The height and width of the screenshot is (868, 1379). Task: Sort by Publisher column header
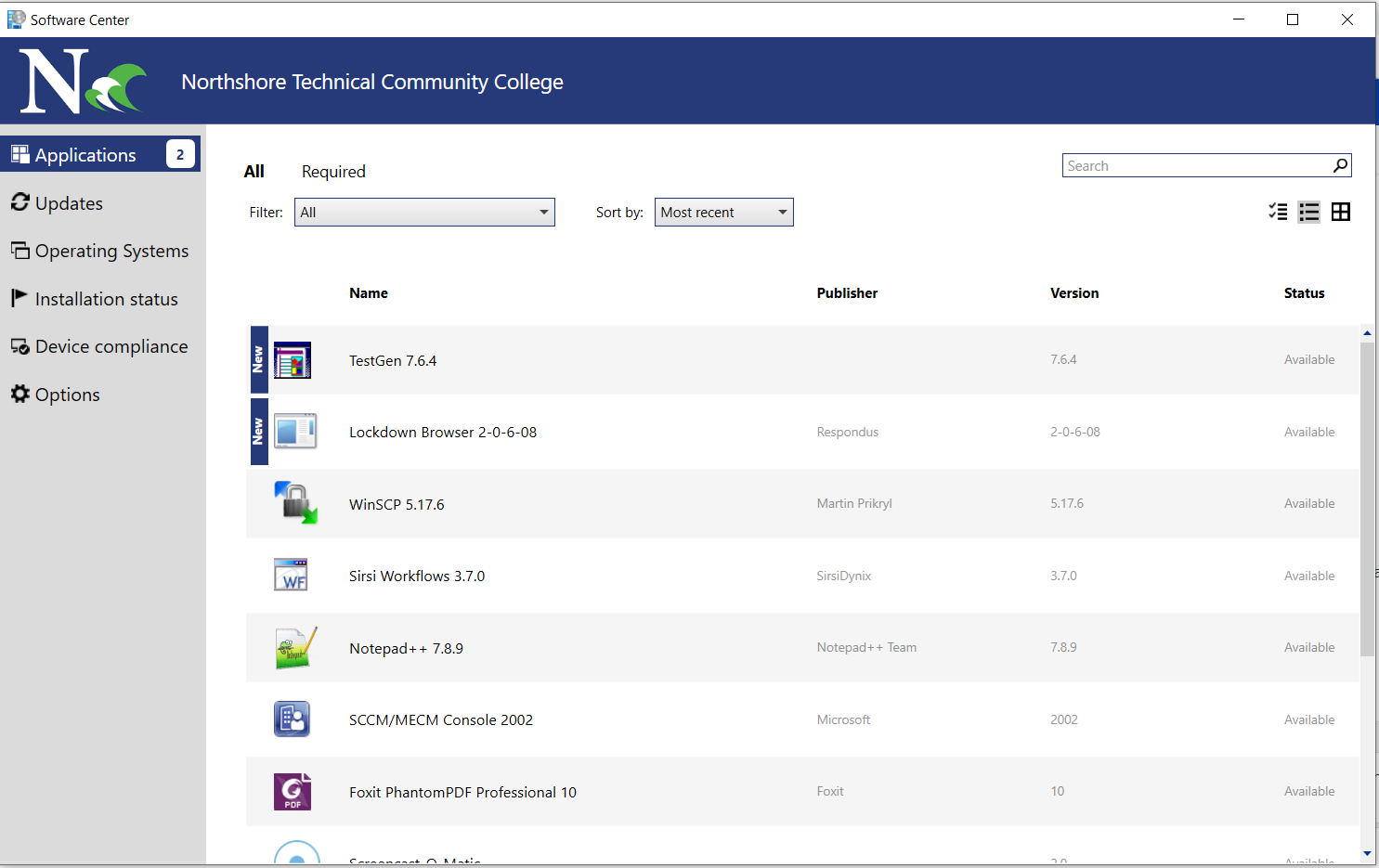pos(847,293)
